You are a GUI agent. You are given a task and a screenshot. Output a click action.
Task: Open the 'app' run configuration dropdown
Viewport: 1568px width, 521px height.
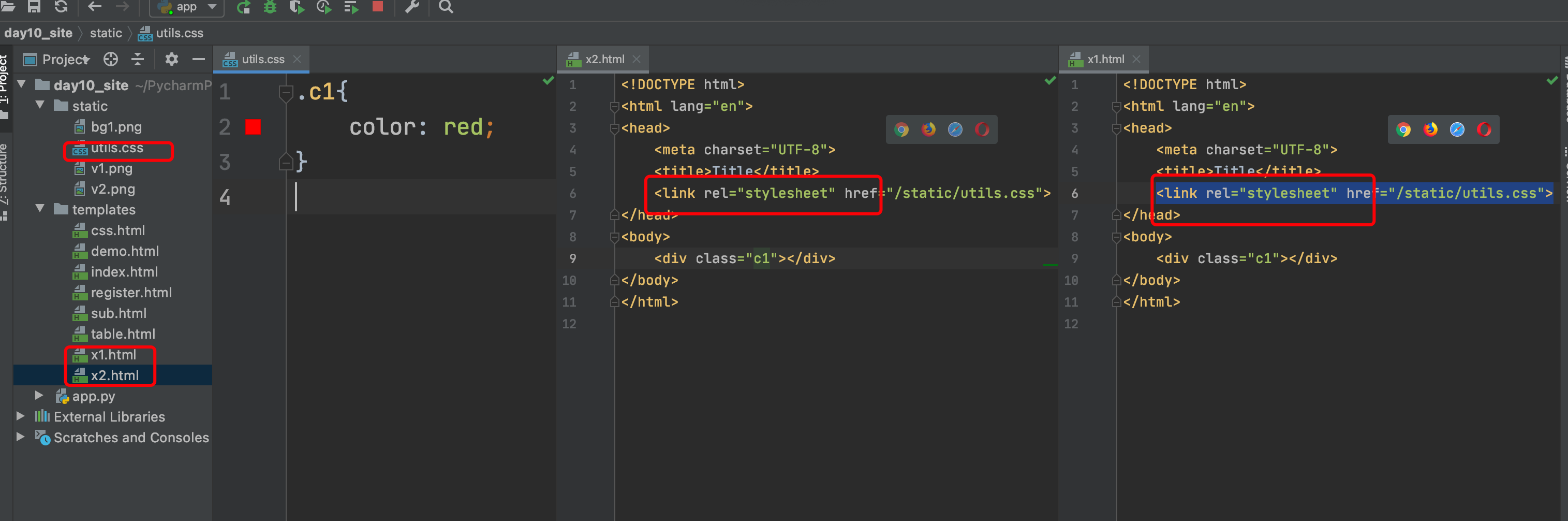[187, 7]
